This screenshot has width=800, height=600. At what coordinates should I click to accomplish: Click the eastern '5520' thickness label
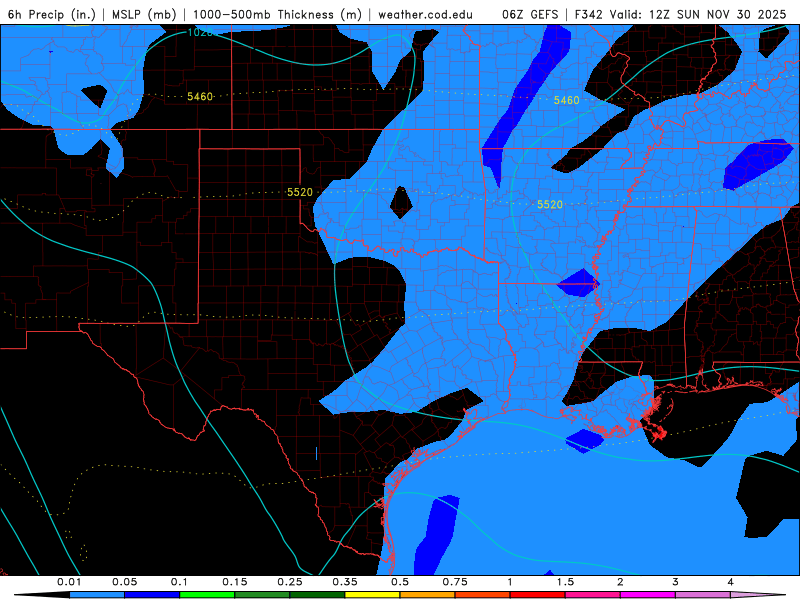550,205
